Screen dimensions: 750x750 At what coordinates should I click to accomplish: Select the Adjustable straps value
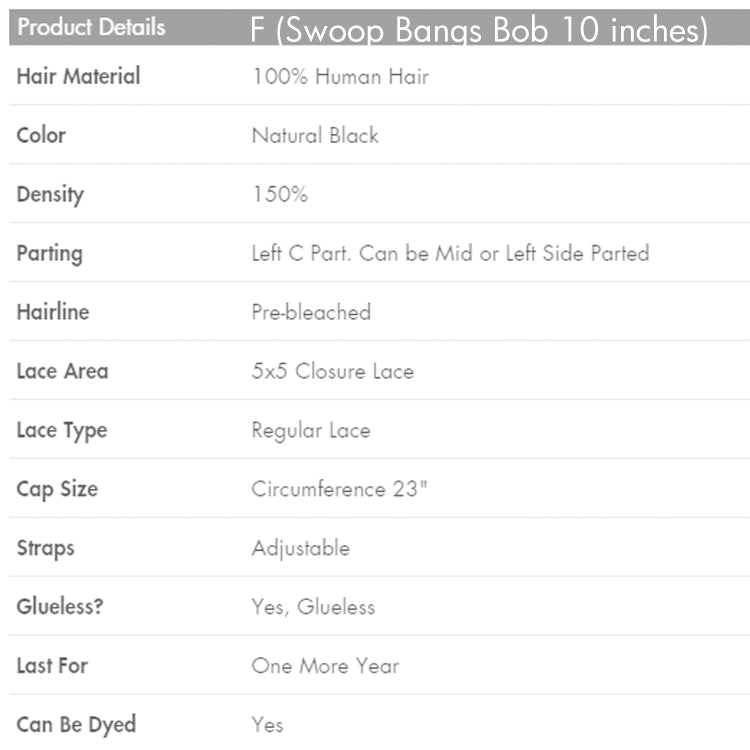click(x=301, y=548)
